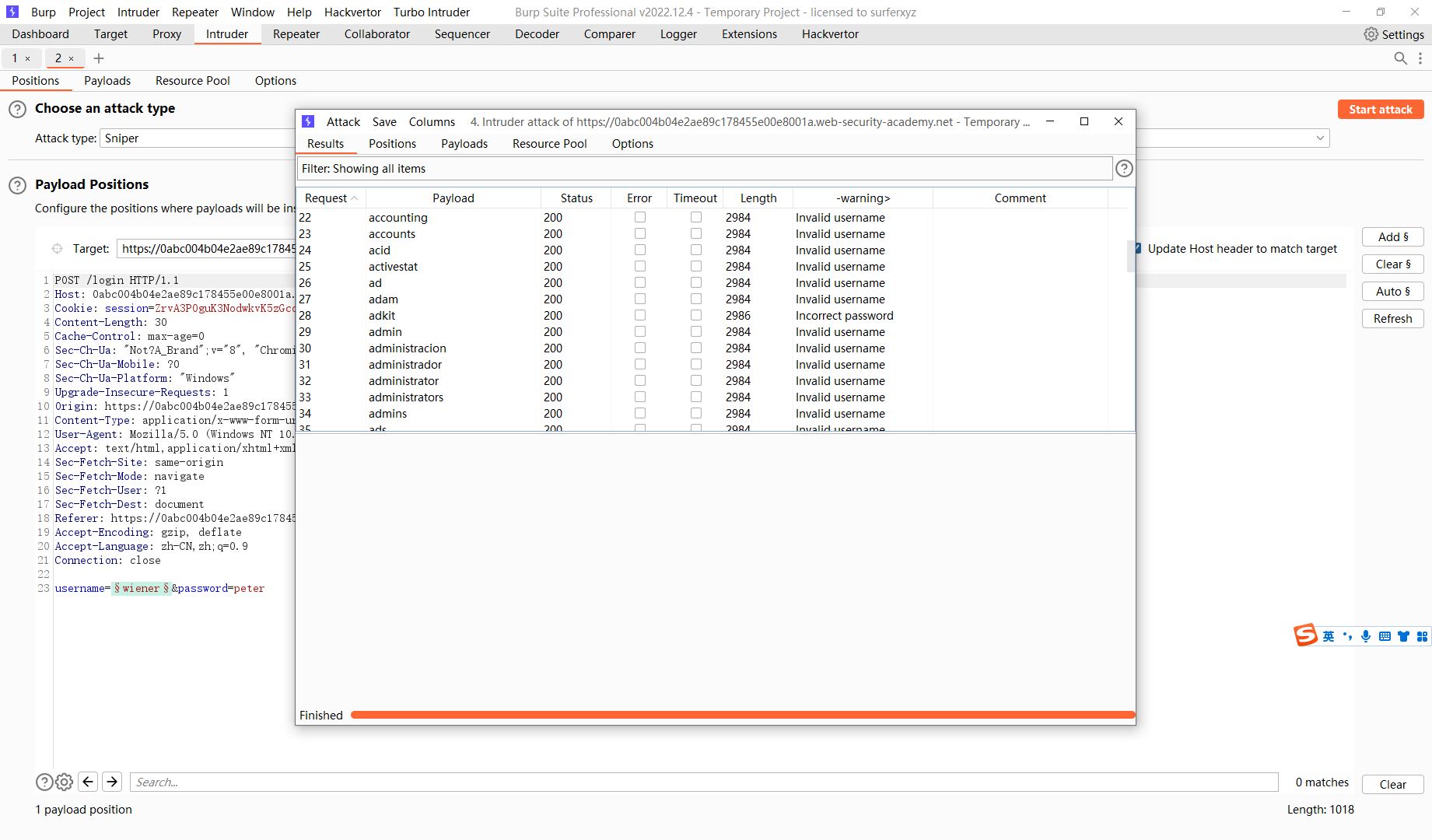Click the Filter: Showing all items bar

(x=704, y=169)
